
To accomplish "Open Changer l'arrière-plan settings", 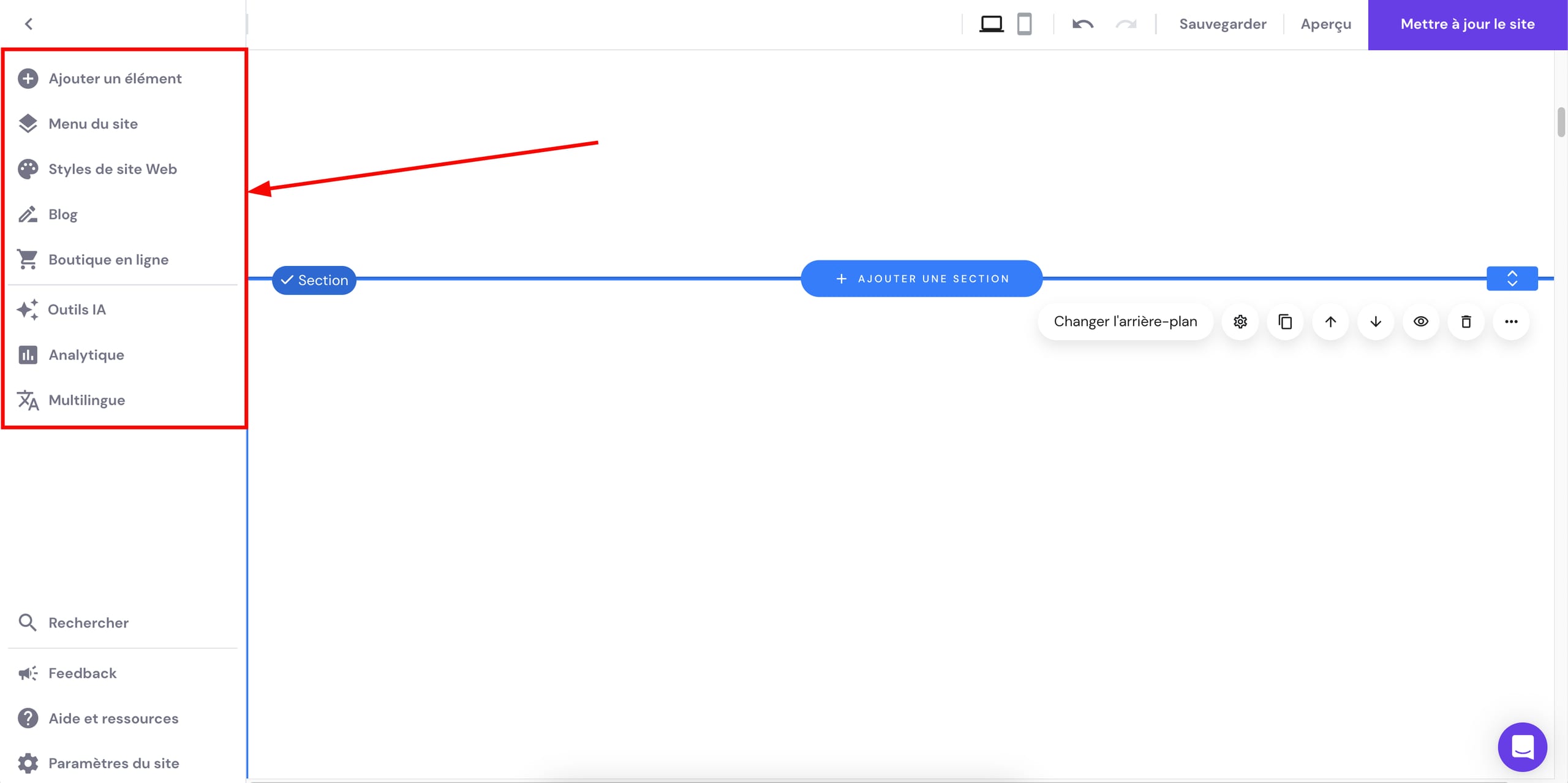I will tap(1125, 321).
